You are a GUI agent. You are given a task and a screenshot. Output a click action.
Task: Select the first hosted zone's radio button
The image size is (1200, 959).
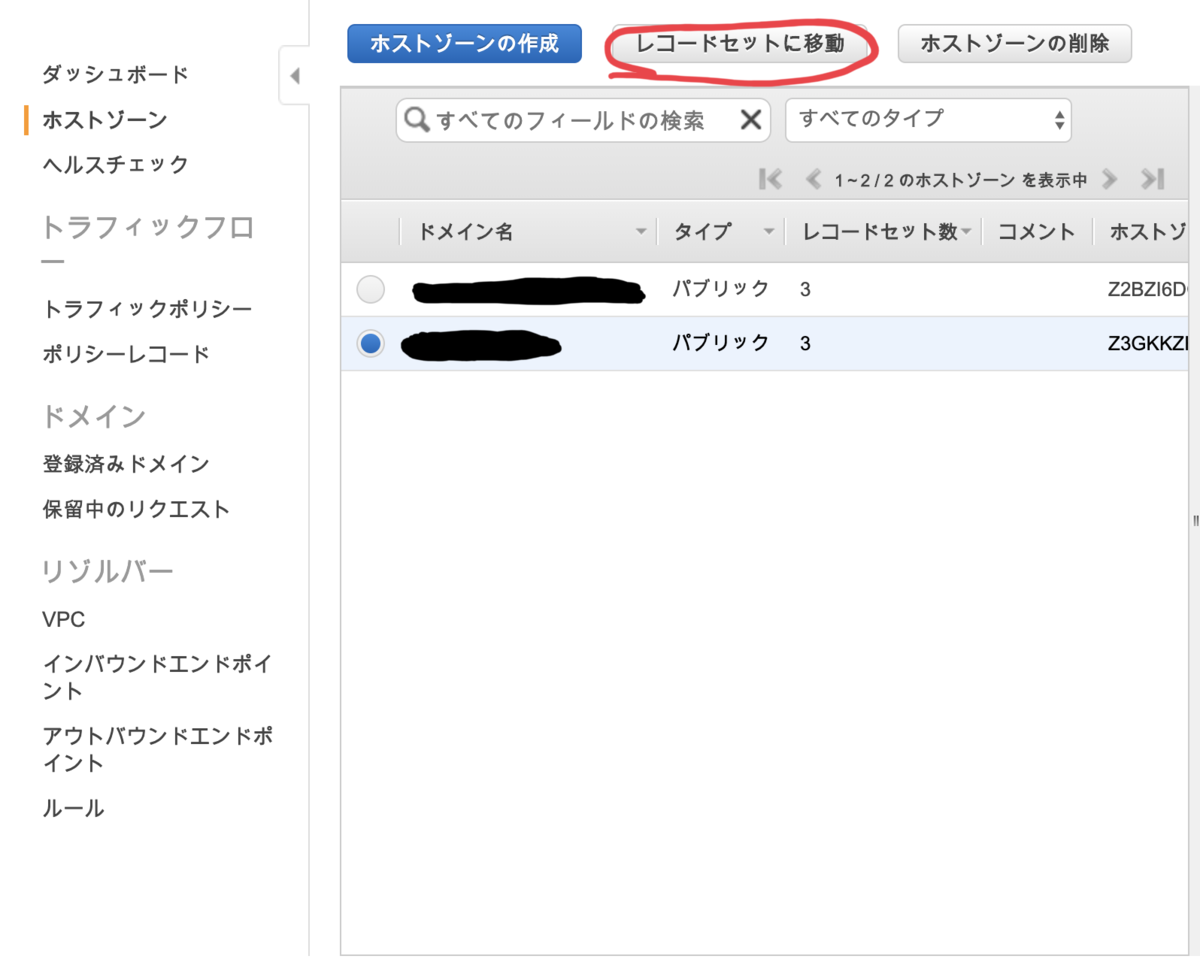pyautogui.click(x=370, y=289)
